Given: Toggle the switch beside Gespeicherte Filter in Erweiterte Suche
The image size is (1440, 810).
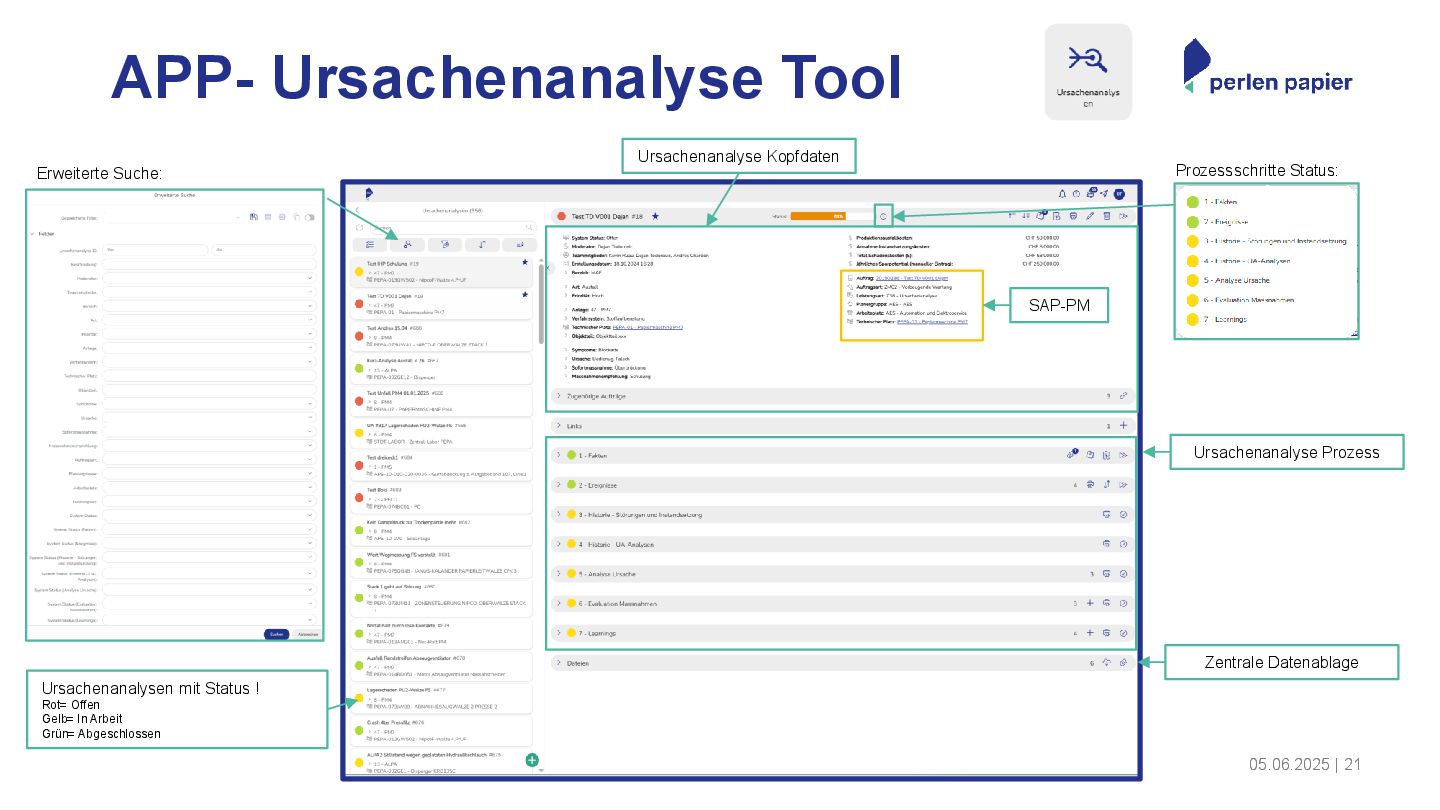Looking at the screenshot, I should pyautogui.click(x=310, y=217).
